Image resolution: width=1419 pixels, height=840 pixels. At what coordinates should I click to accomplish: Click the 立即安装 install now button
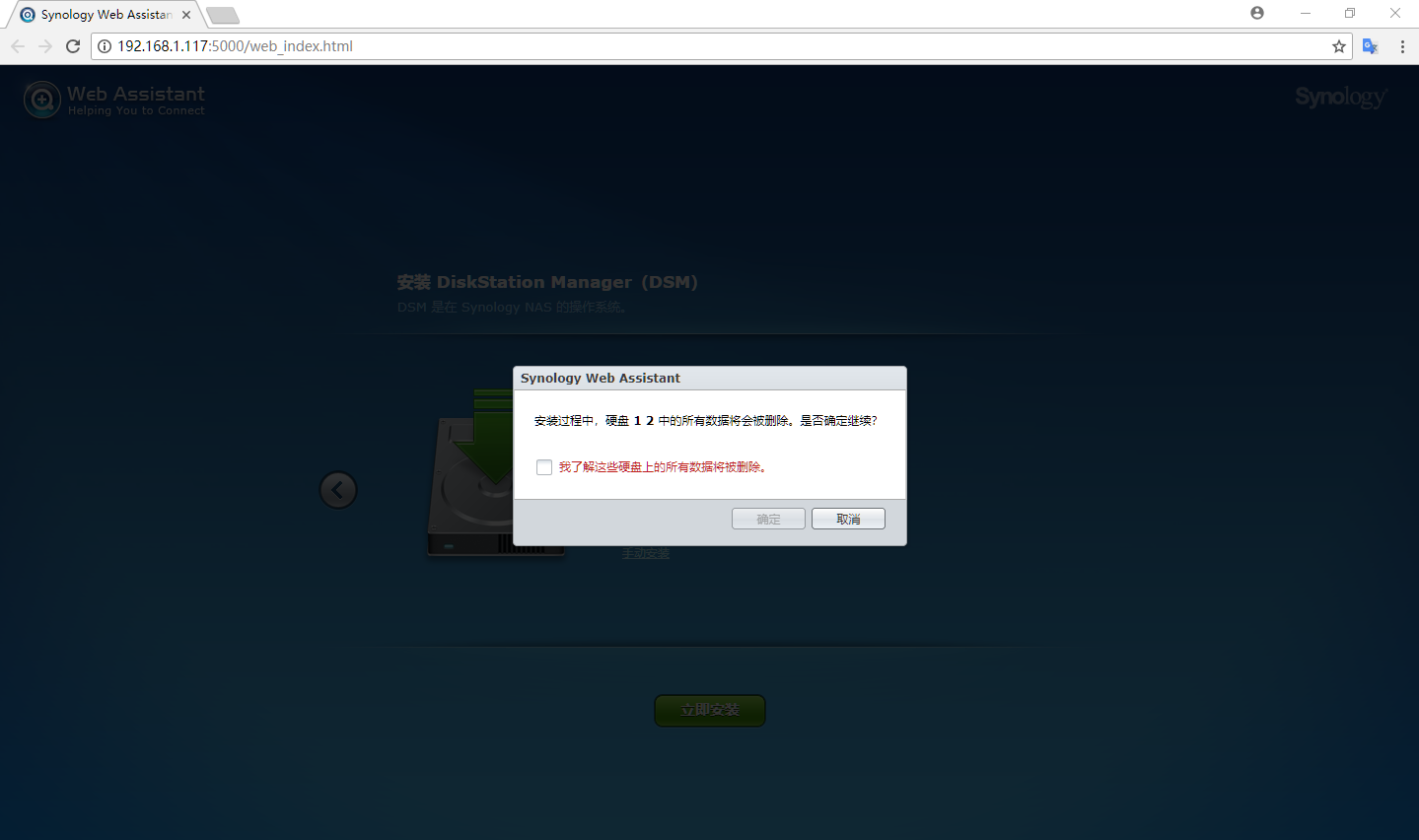(710, 710)
